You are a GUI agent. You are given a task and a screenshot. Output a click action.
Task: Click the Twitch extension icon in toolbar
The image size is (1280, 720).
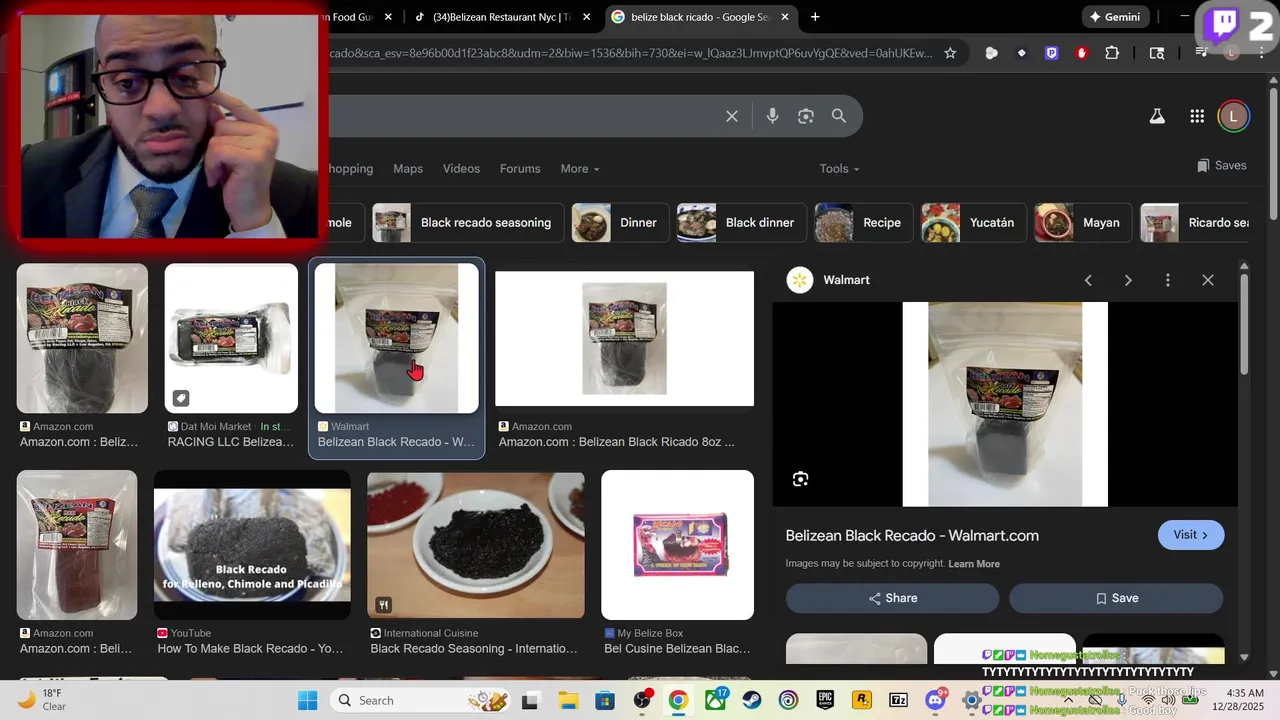[x=1051, y=53]
